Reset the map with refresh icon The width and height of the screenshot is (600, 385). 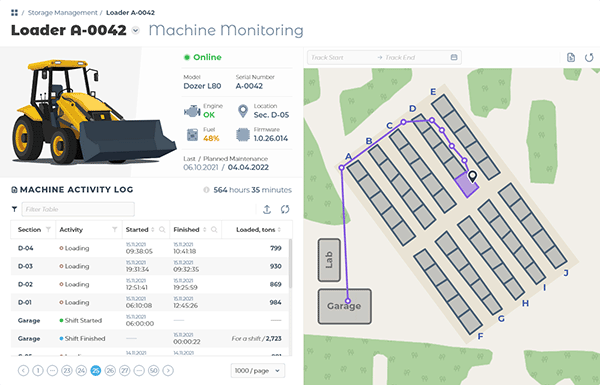[x=589, y=57]
